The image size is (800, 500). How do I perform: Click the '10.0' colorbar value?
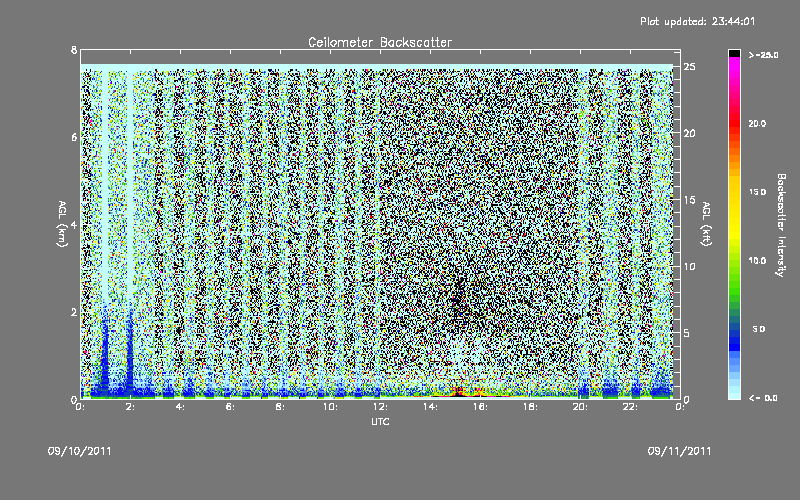(757, 261)
